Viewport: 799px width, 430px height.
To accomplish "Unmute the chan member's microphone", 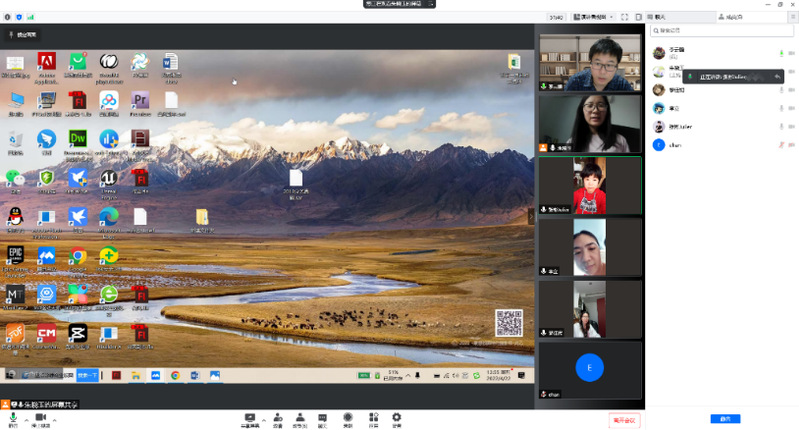I will coord(781,145).
